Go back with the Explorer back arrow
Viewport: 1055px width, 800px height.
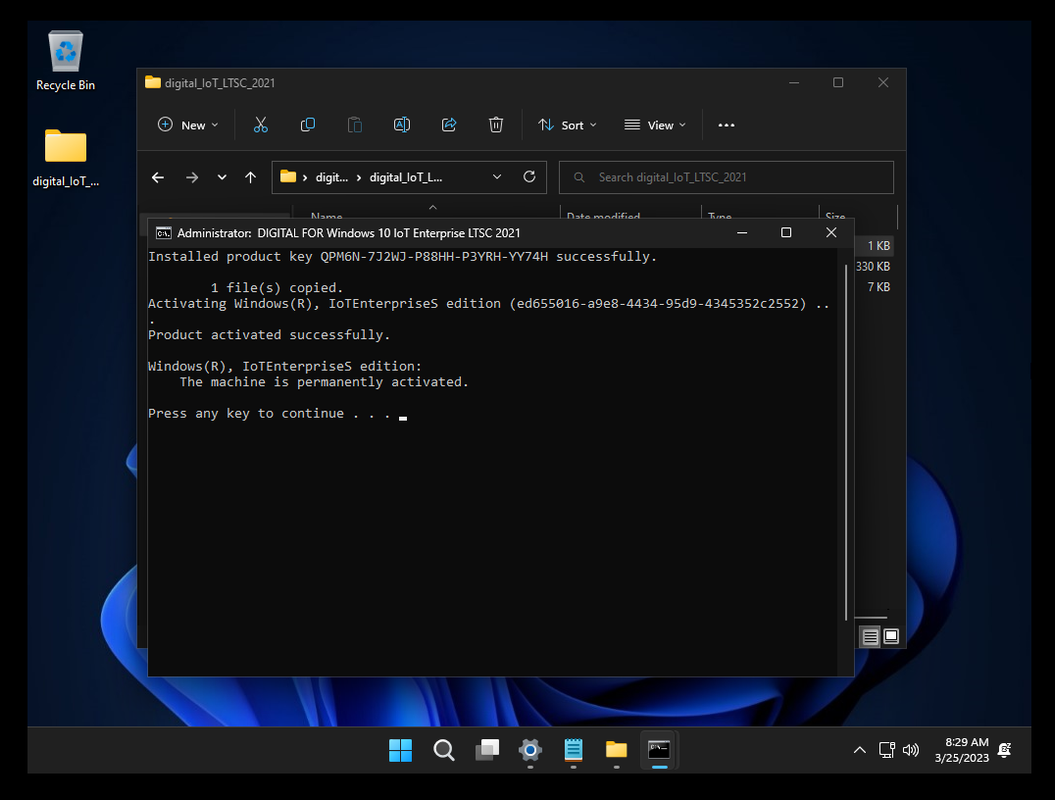click(158, 178)
